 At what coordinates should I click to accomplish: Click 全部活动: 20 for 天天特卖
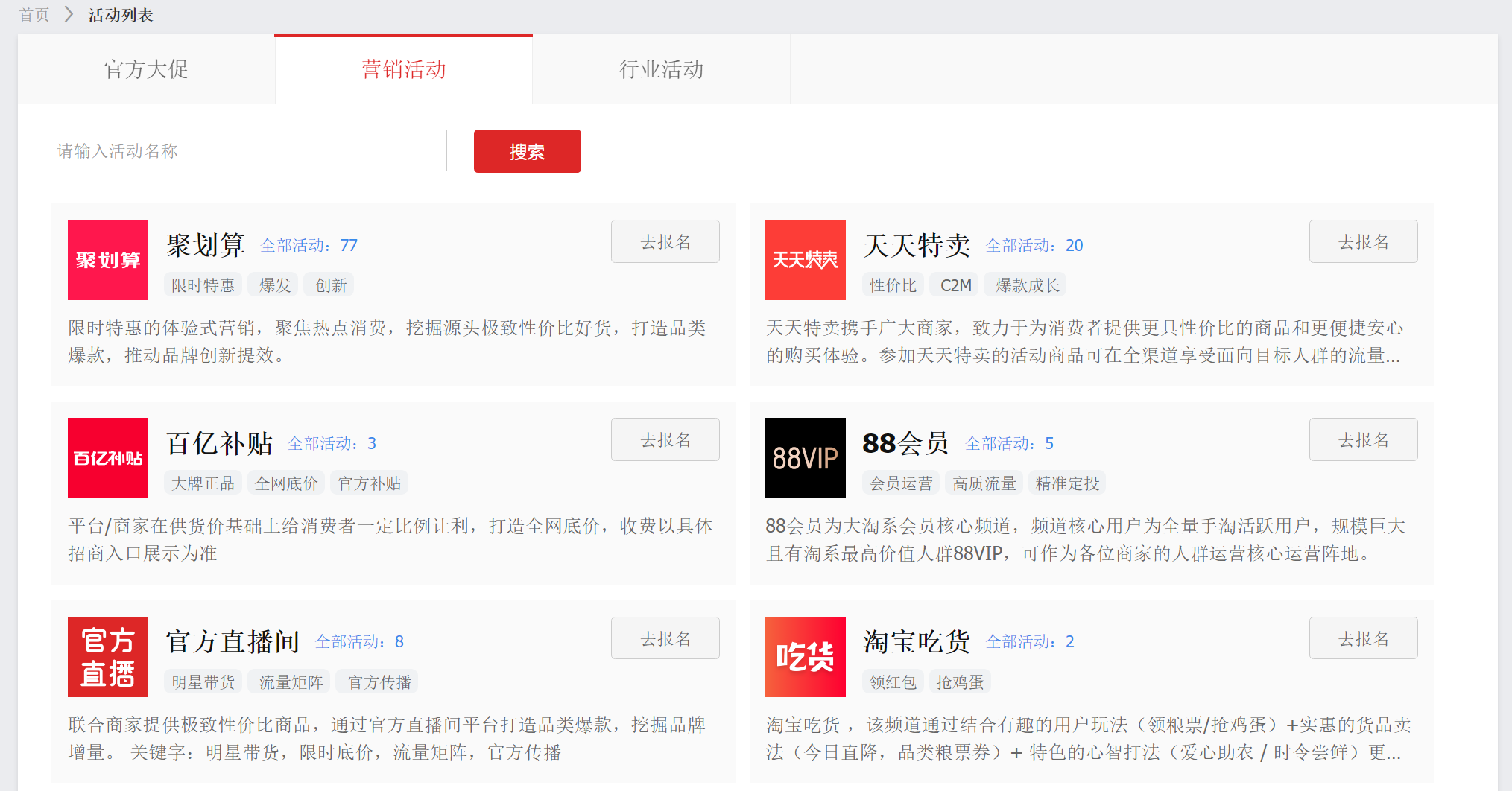tap(1034, 245)
